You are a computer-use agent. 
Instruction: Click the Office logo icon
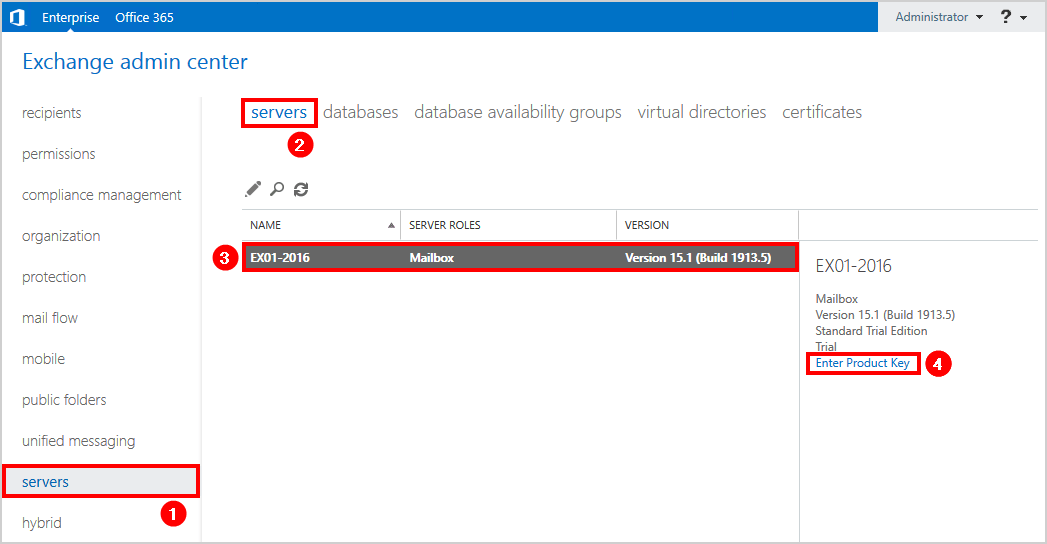tap(17, 17)
